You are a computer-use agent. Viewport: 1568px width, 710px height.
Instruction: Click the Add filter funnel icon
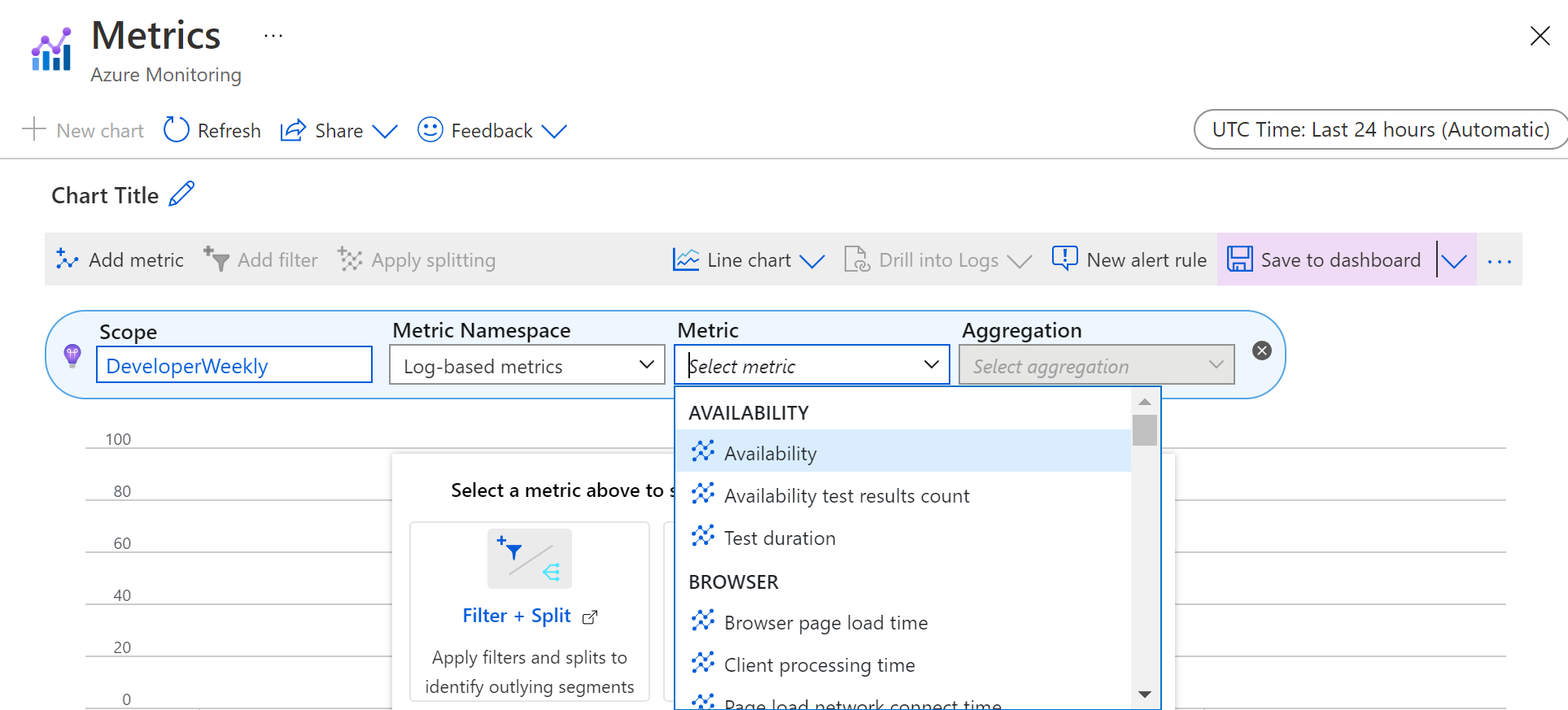216,259
